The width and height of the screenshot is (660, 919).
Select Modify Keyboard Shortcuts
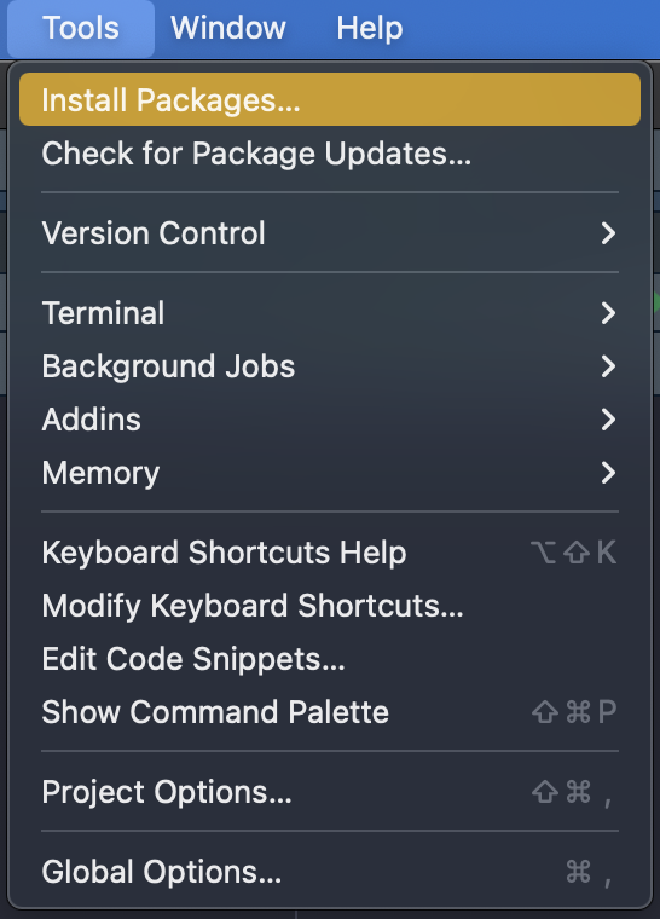(x=252, y=606)
